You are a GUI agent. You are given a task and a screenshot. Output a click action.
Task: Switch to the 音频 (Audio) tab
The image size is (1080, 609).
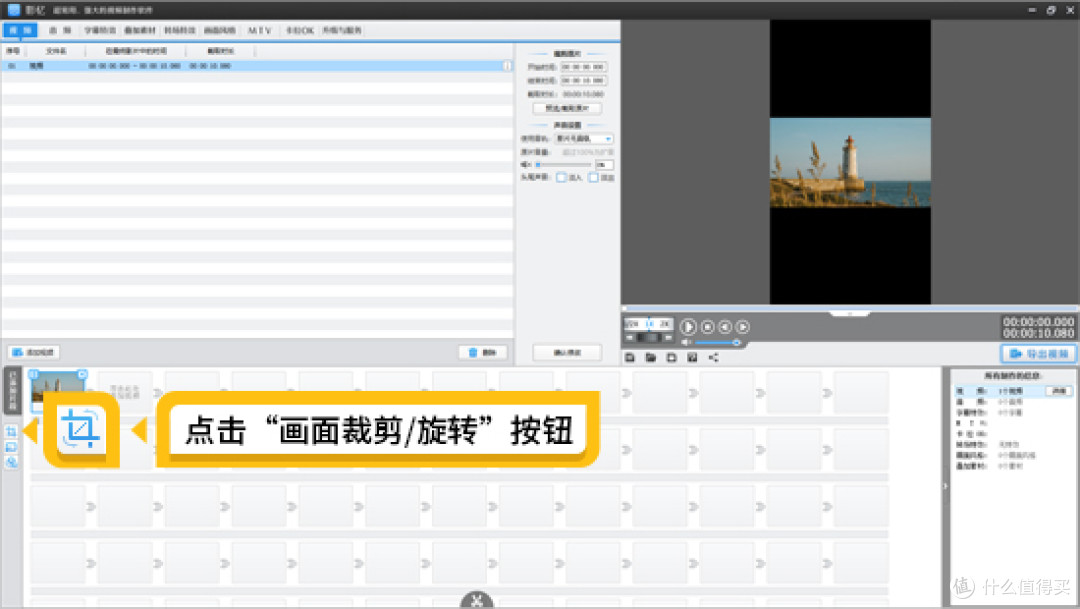click(x=60, y=30)
